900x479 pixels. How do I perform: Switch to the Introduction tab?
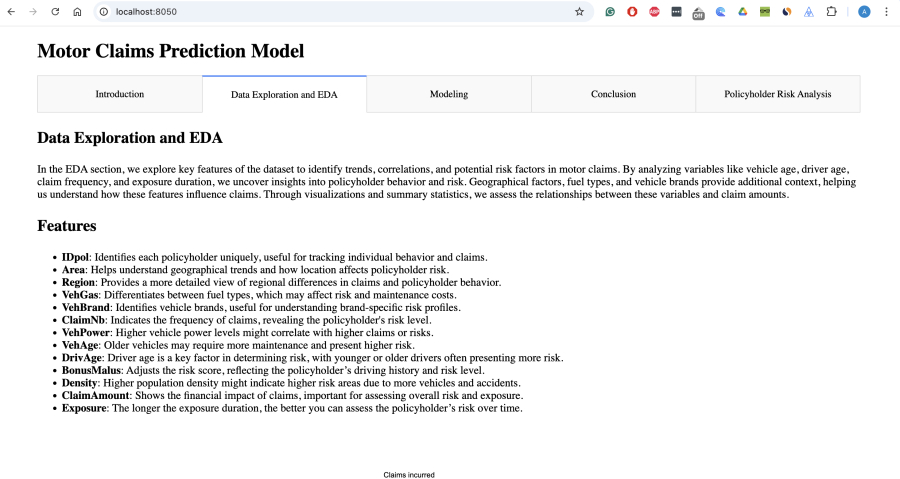click(120, 94)
